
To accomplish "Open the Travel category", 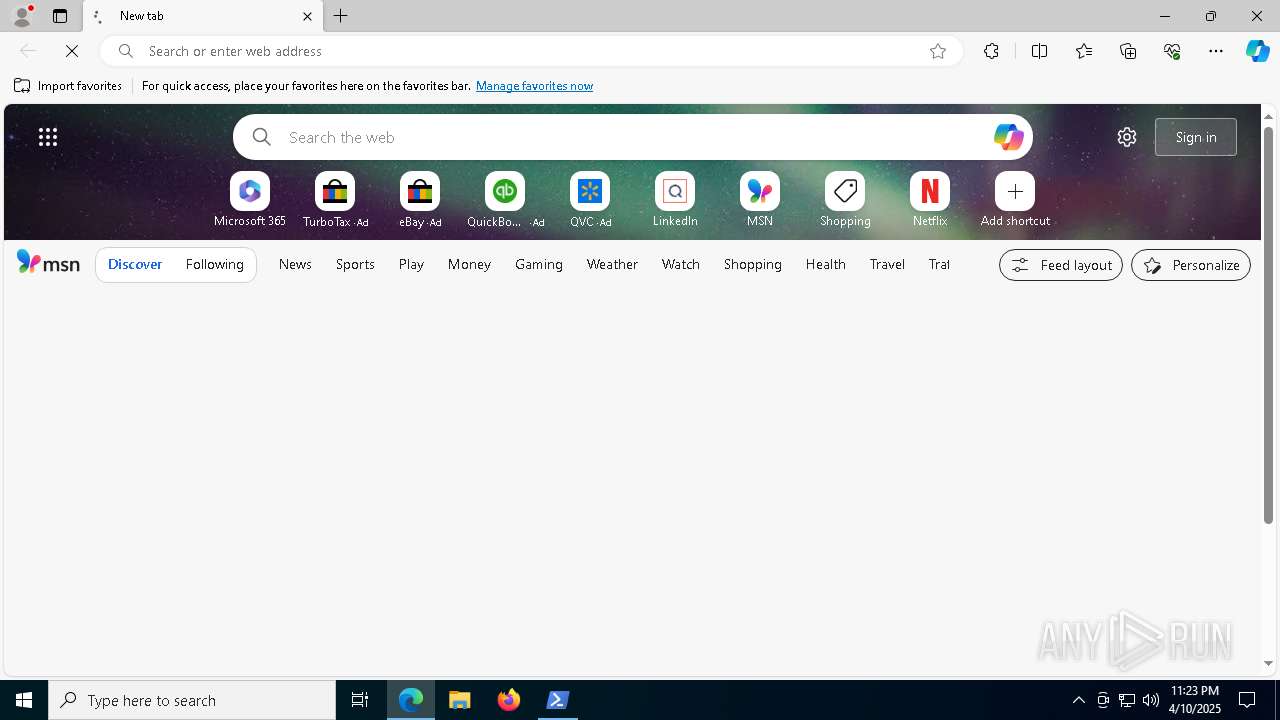I will coord(887,264).
